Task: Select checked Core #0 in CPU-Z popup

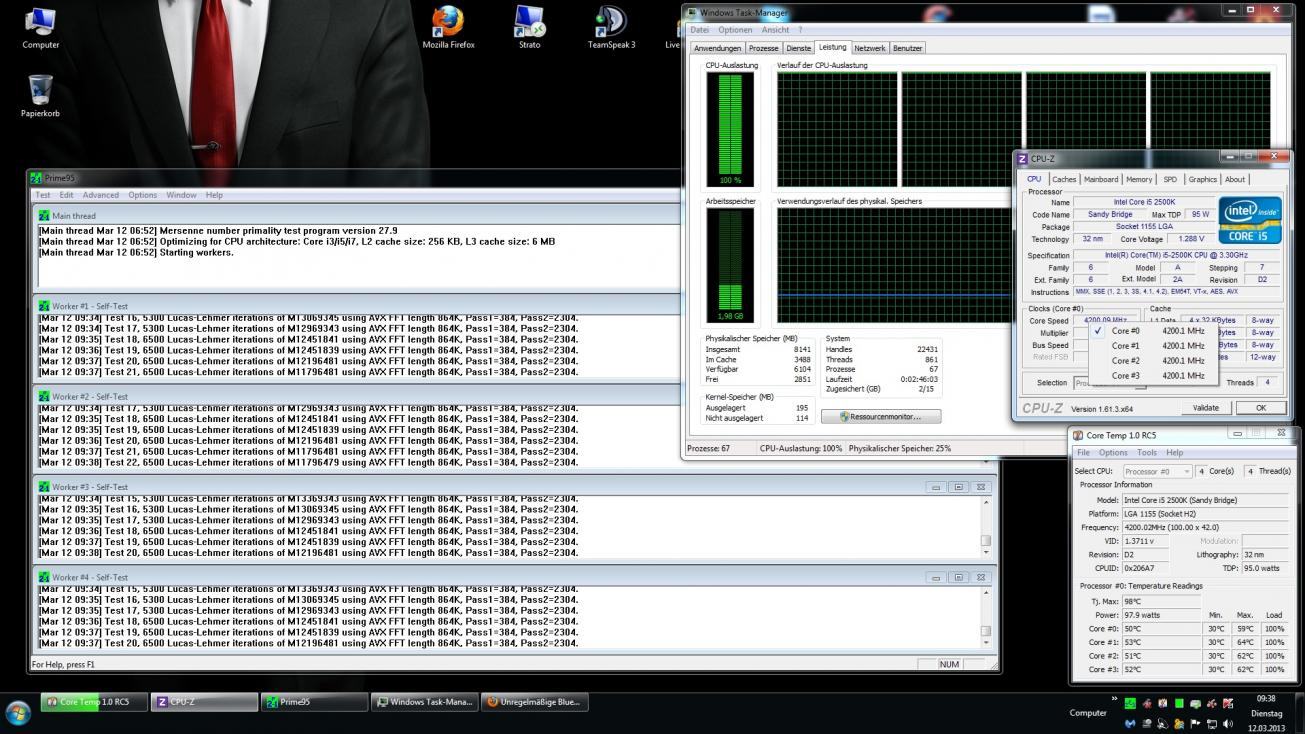Action: coord(1152,331)
